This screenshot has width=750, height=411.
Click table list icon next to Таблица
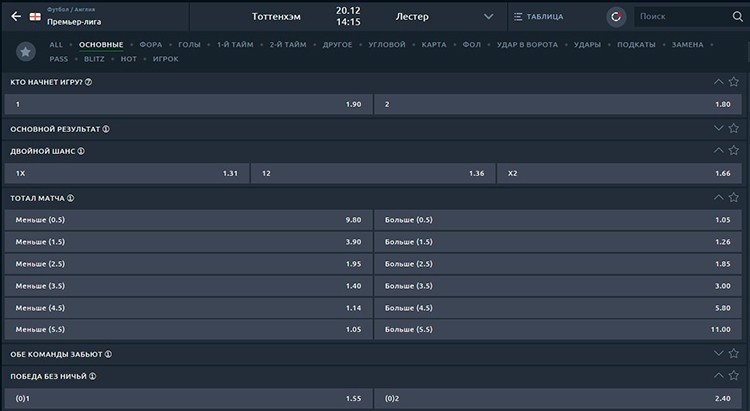click(518, 17)
